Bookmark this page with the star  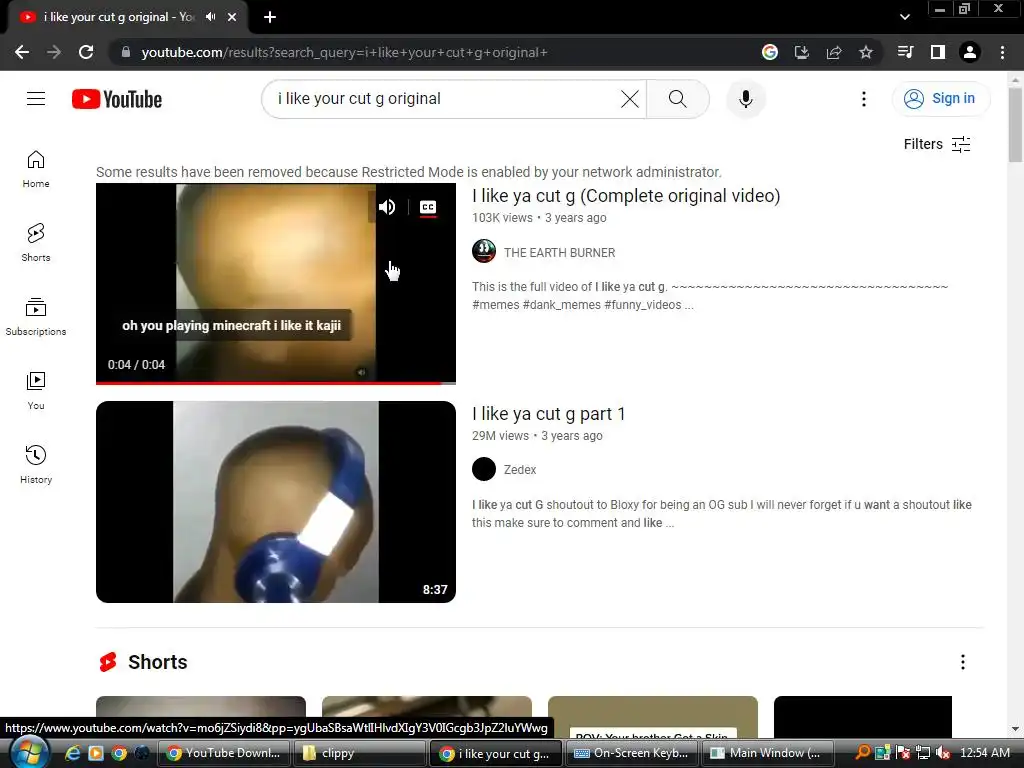(x=866, y=52)
